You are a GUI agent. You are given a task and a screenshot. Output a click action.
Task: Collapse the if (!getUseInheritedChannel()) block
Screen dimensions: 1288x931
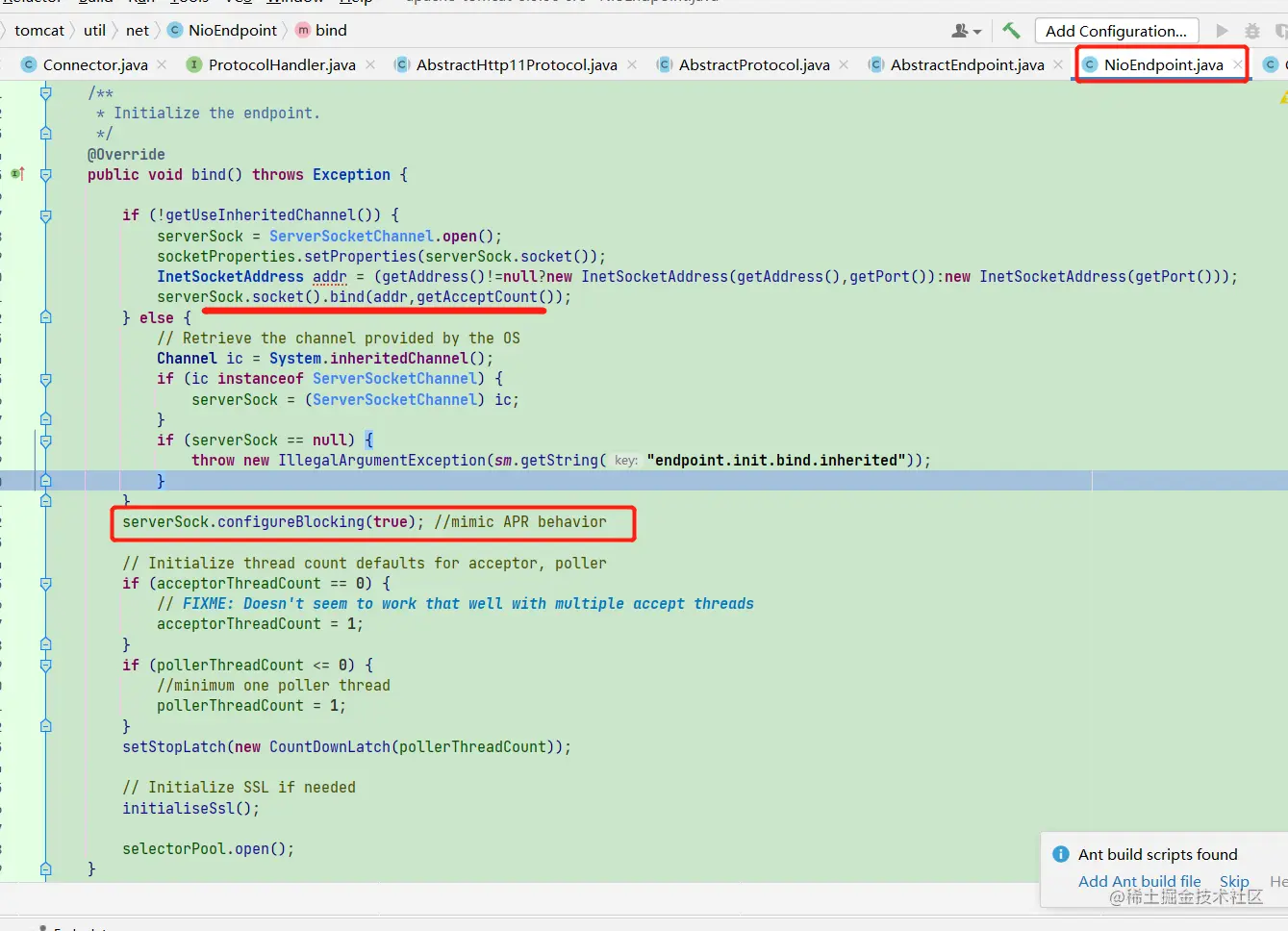click(x=45, y=215)
